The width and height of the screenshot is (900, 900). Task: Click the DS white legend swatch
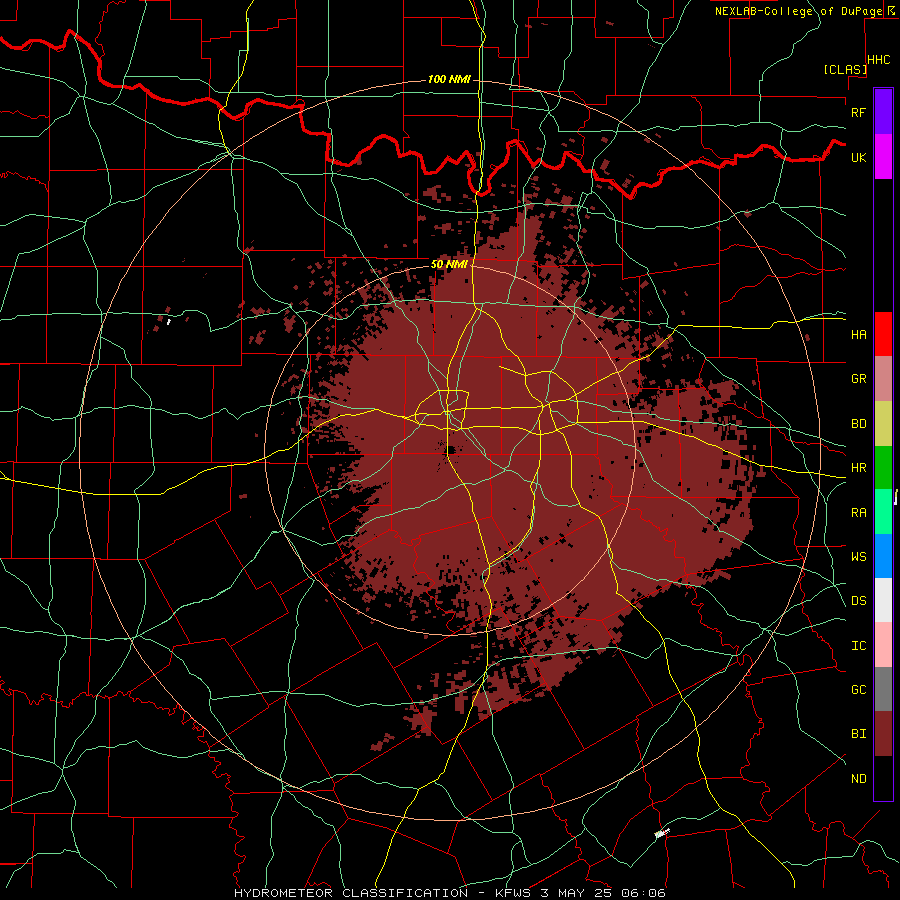(883, 600)
